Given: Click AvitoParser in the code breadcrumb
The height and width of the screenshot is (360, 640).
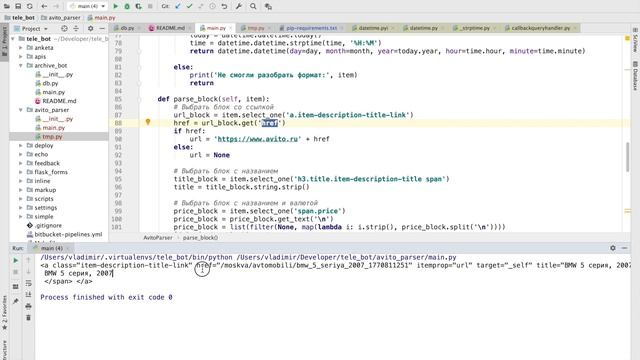Looking at the screenshot, I should click(x=158, y=238).
